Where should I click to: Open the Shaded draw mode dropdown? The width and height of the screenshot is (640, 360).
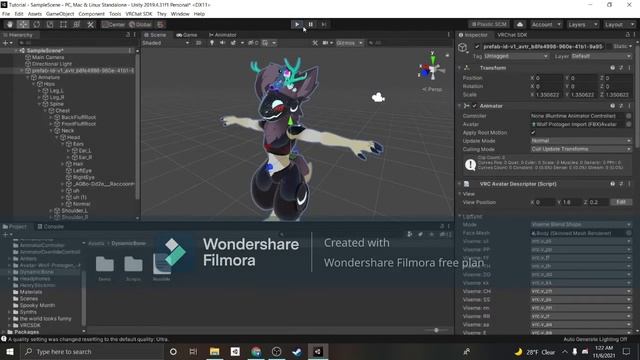166,42
